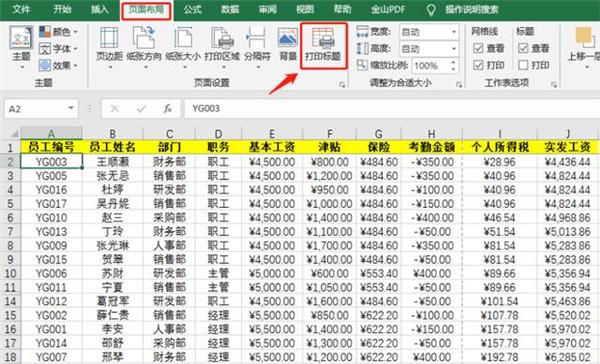This screenshot has height=364, width=600.
Task: Switch to the 金山PDF tab
Action: click(388, 9)
